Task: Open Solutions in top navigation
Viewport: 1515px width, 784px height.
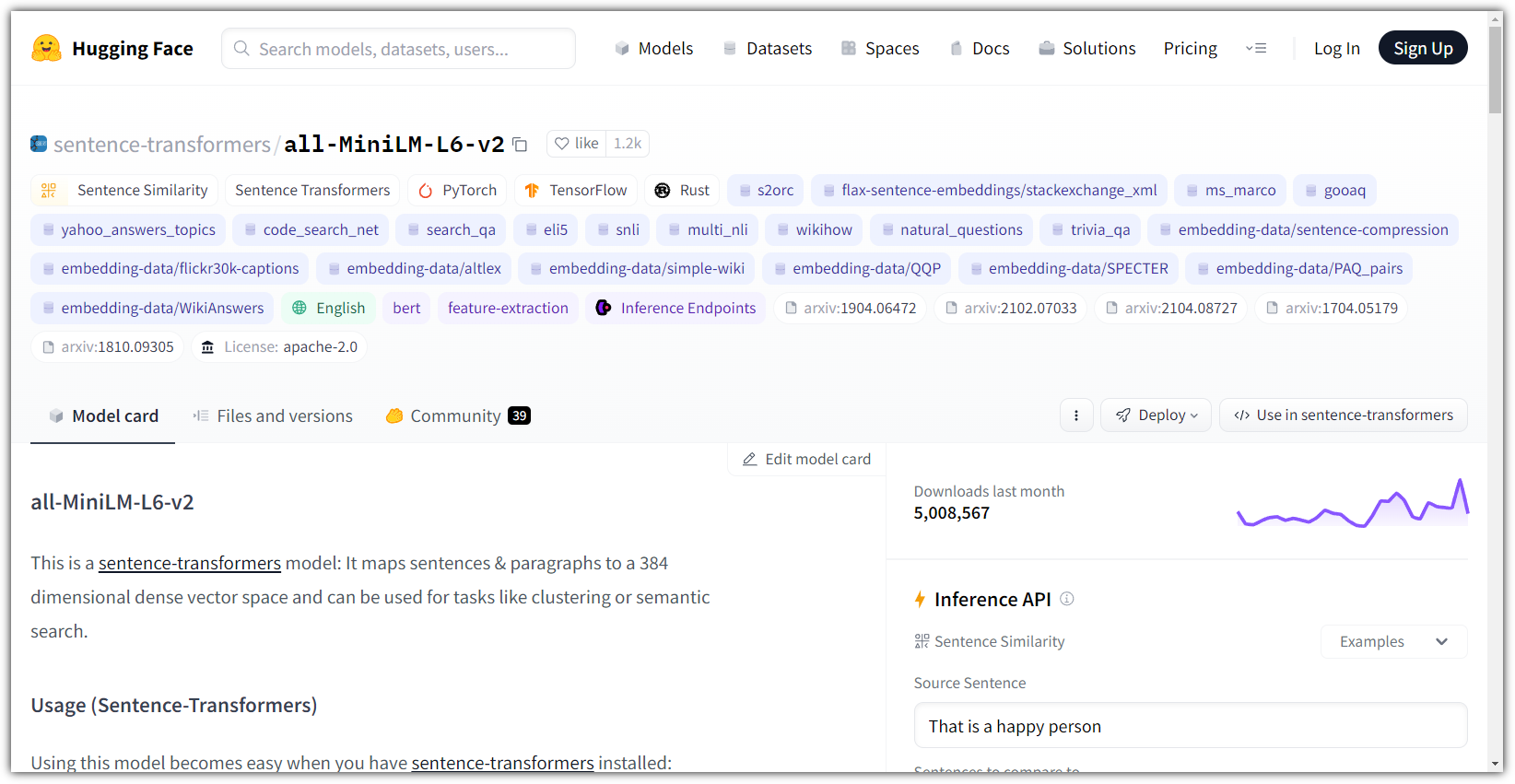Action: (x=1086, y=48)
